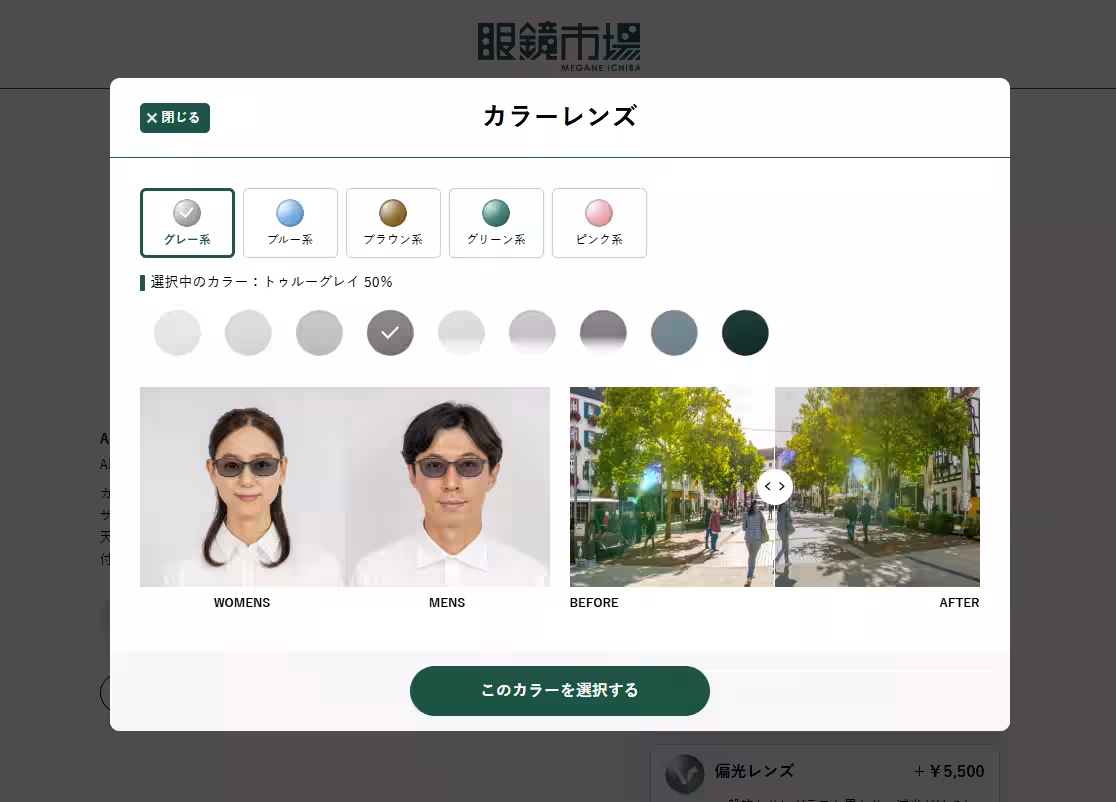Pick the third gray lens swatch
The height and width of the screenshot is (802, 1116).
pyautogui.click(x=319, y=333)
